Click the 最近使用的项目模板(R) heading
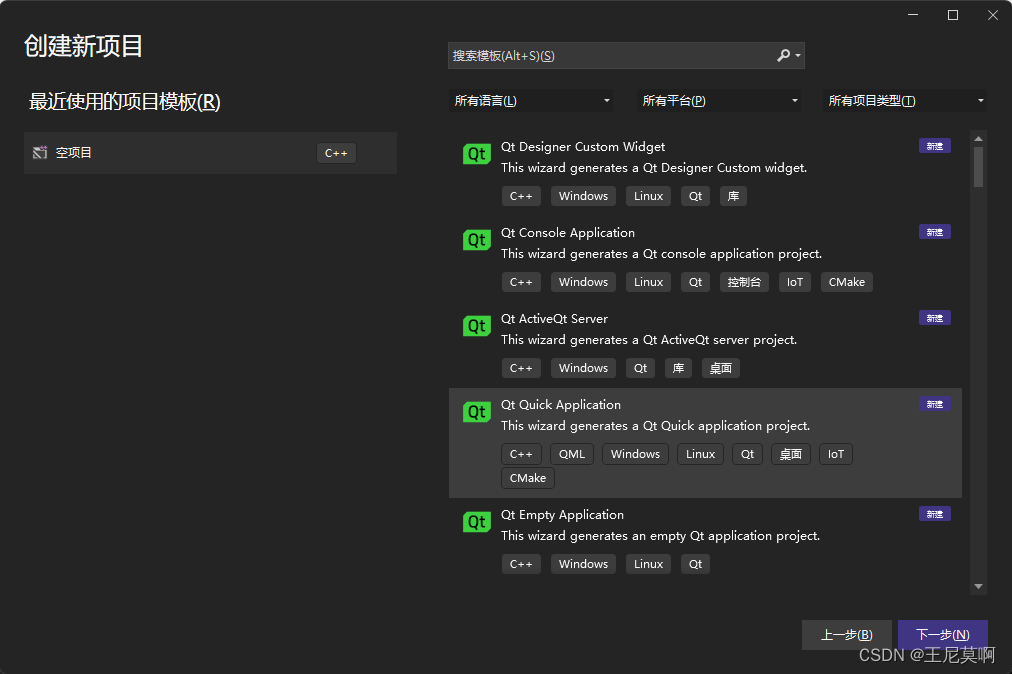The height and width of the screenshot is (674, 1012). 125,101
